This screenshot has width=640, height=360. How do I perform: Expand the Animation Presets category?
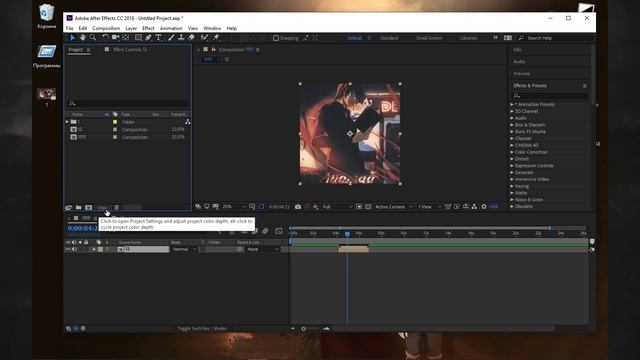click(512, 104)
